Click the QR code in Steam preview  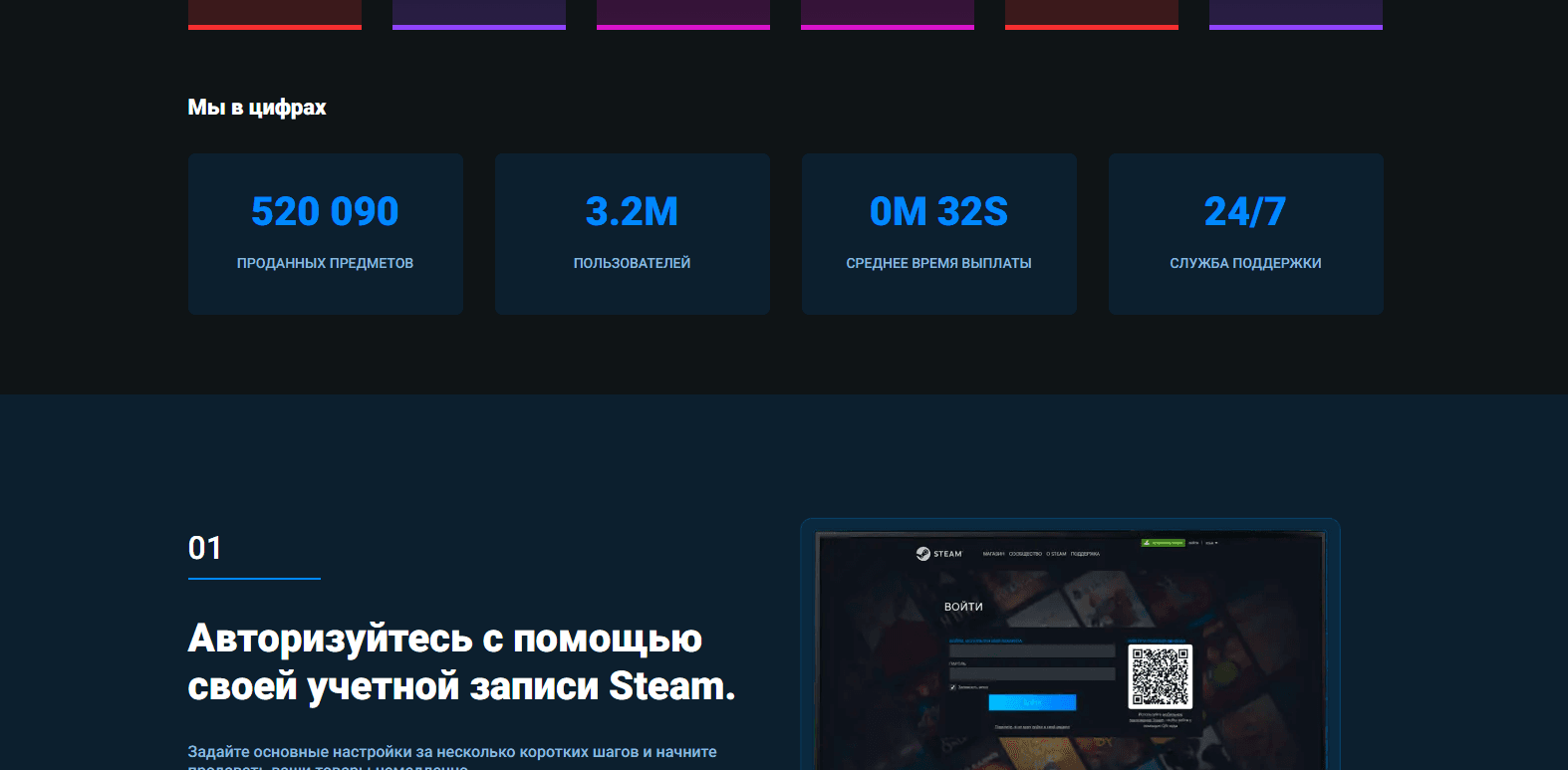pyautogui.click(x=1161, y=676)
